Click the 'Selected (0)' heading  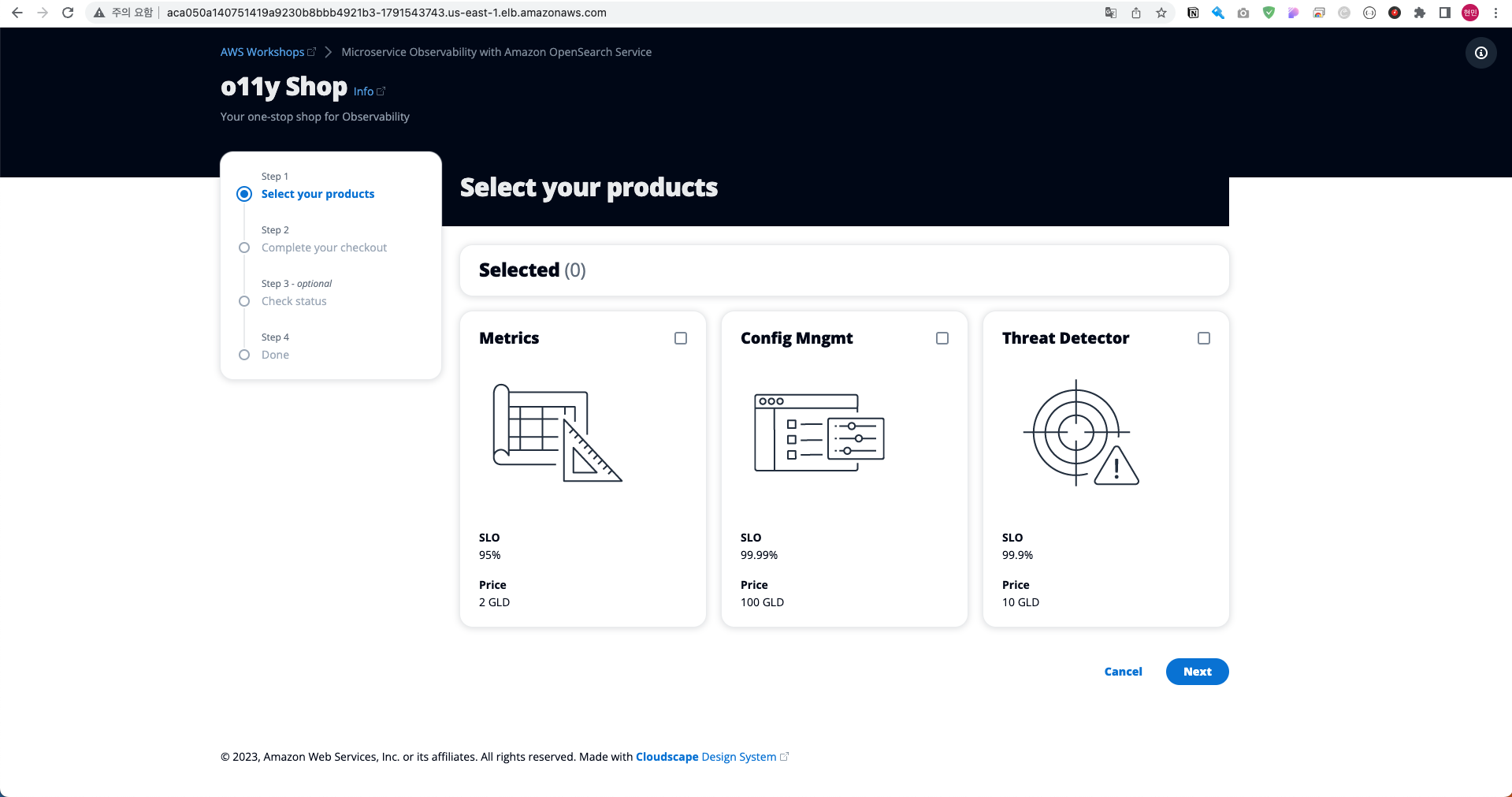533,270
